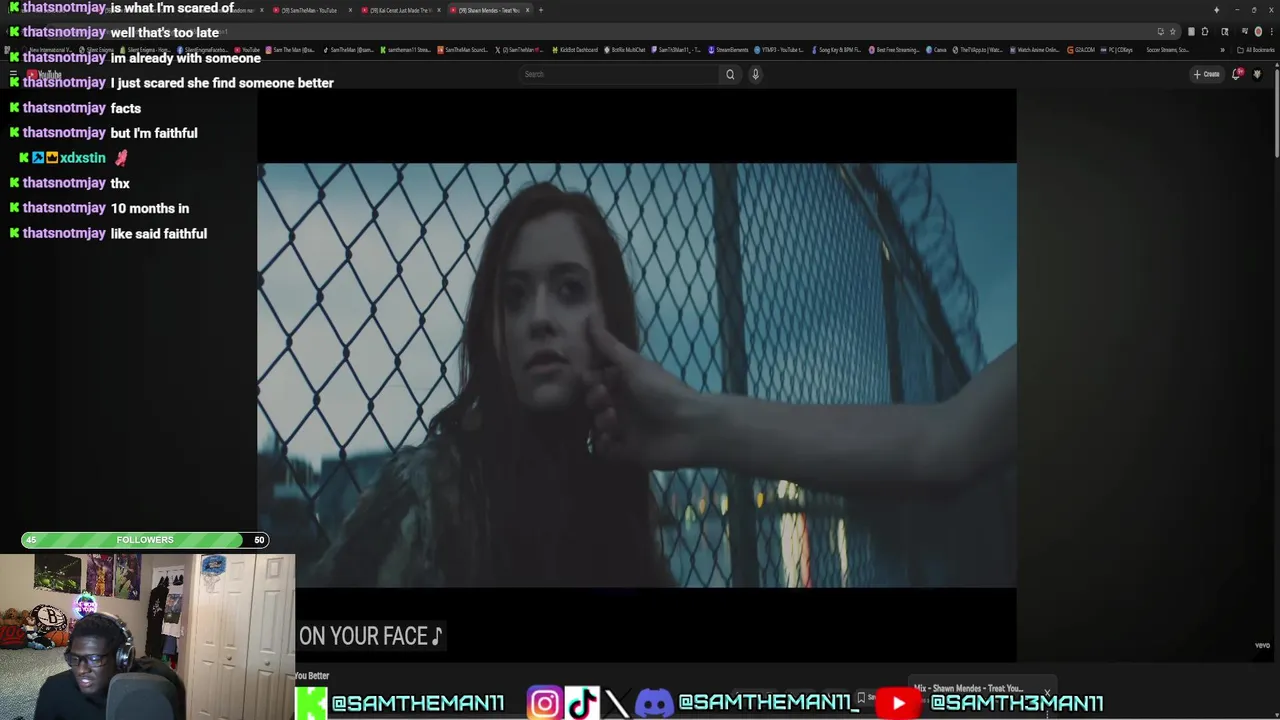Open the side panel icon in Chrome toolbar
The image size is (1280, 720).
click(1225, 32)
